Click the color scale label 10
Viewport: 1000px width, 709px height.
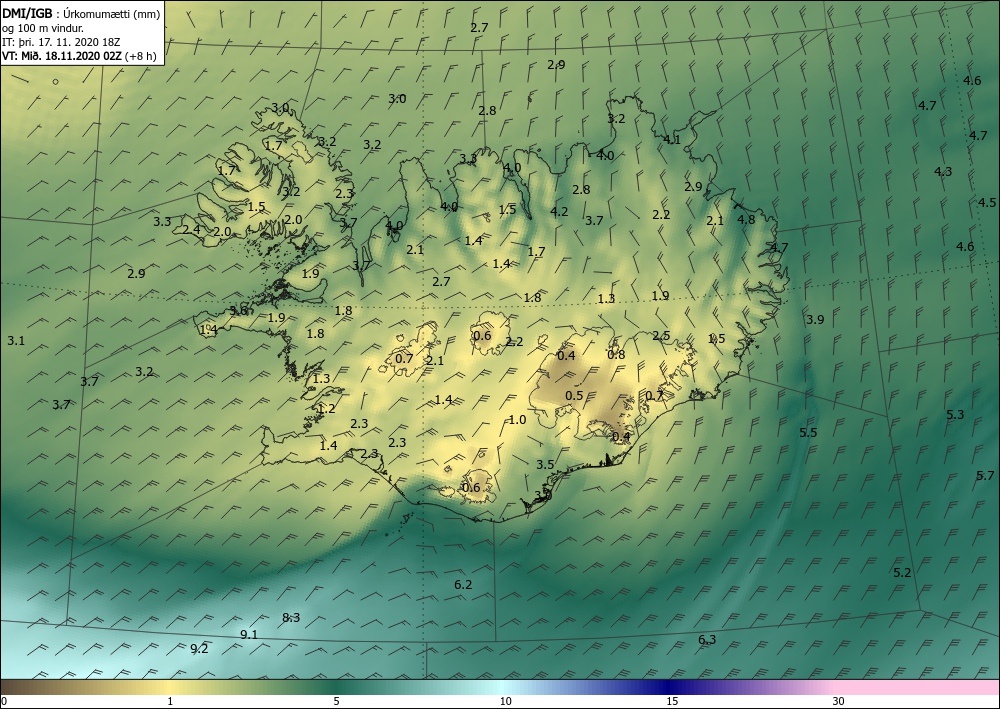tap(505, 701)
